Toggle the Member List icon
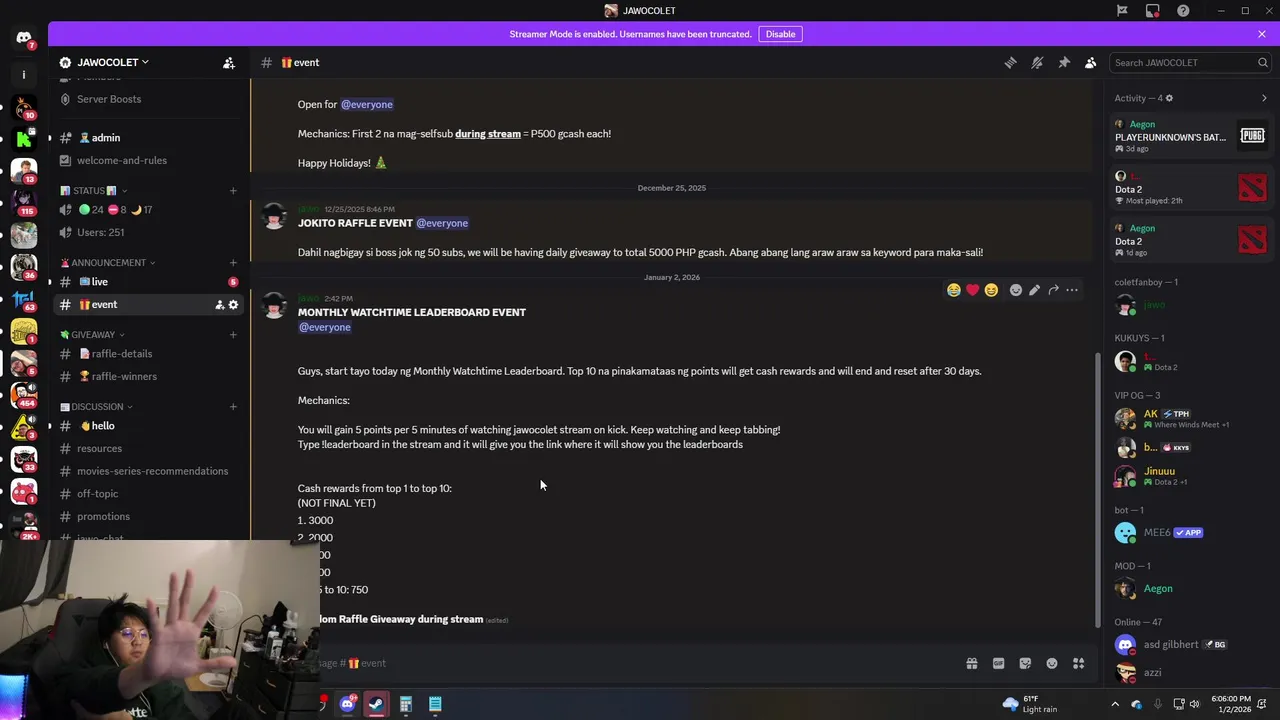 pos(1091,62)
